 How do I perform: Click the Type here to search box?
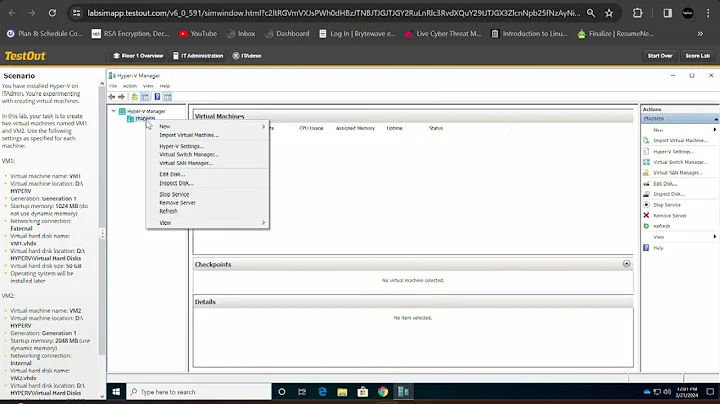point(199,392)
